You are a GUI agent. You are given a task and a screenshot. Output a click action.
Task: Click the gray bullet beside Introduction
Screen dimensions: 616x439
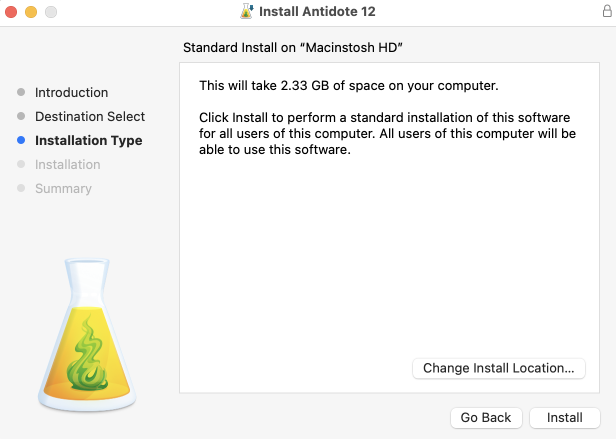tap(21, 93)
